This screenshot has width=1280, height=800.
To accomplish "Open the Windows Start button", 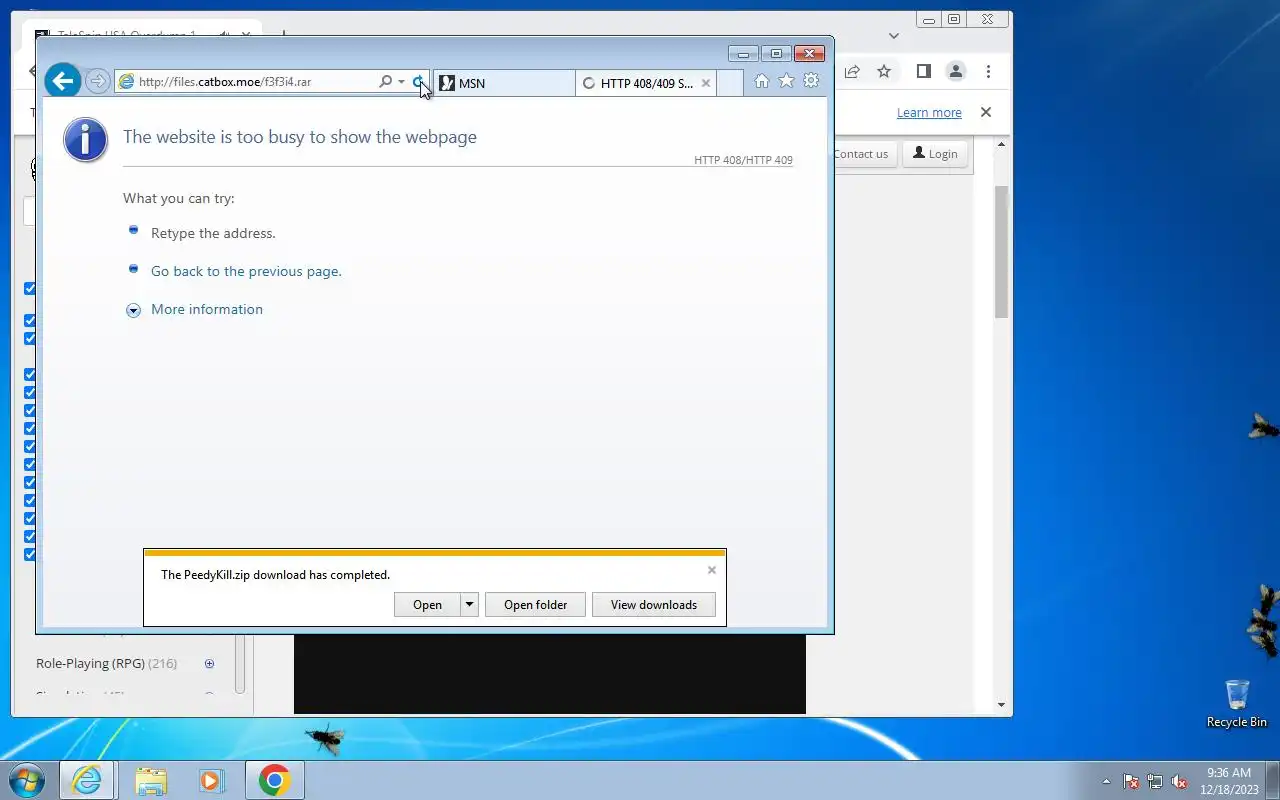I will [x=27, y=780].
